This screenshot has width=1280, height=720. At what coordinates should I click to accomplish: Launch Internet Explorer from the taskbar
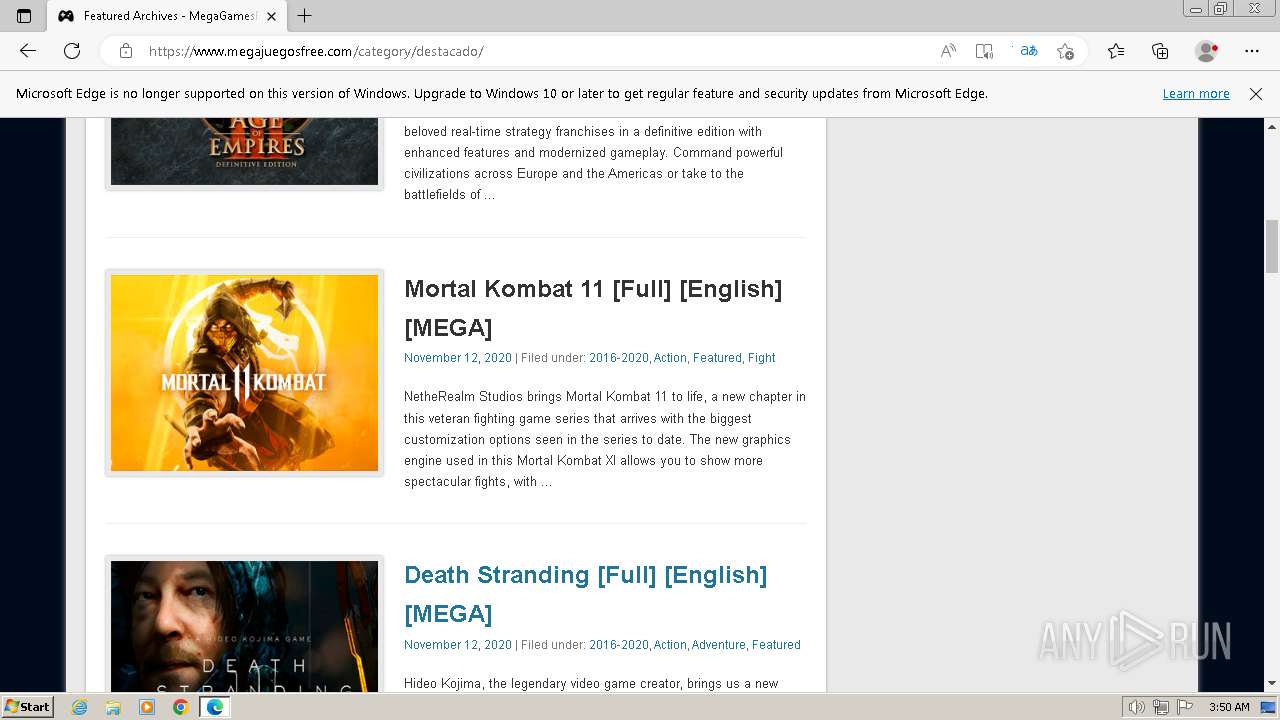tap(80, 707)
